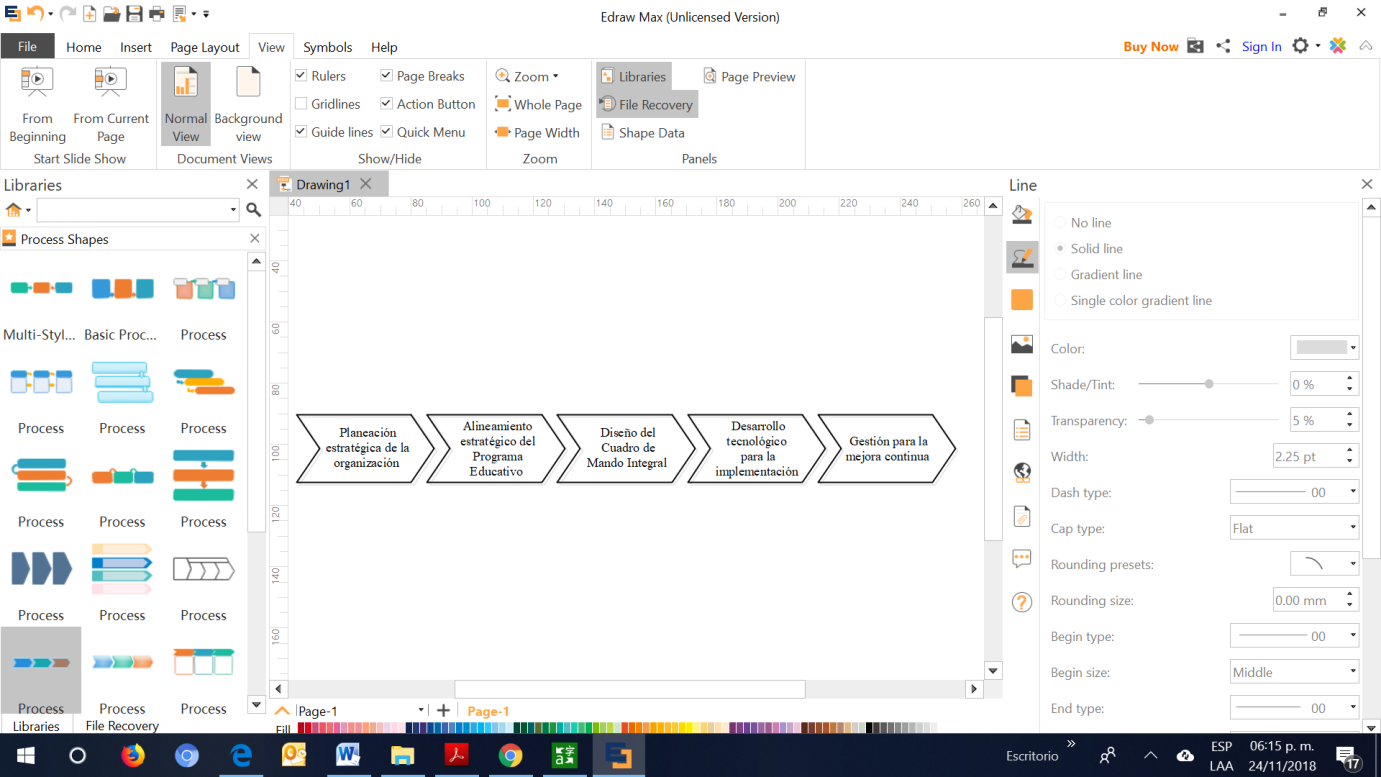Toggle the Quick Menu checkbox
The width and height of the screenshot is (1381, 777).
click(x=386, y=132)
